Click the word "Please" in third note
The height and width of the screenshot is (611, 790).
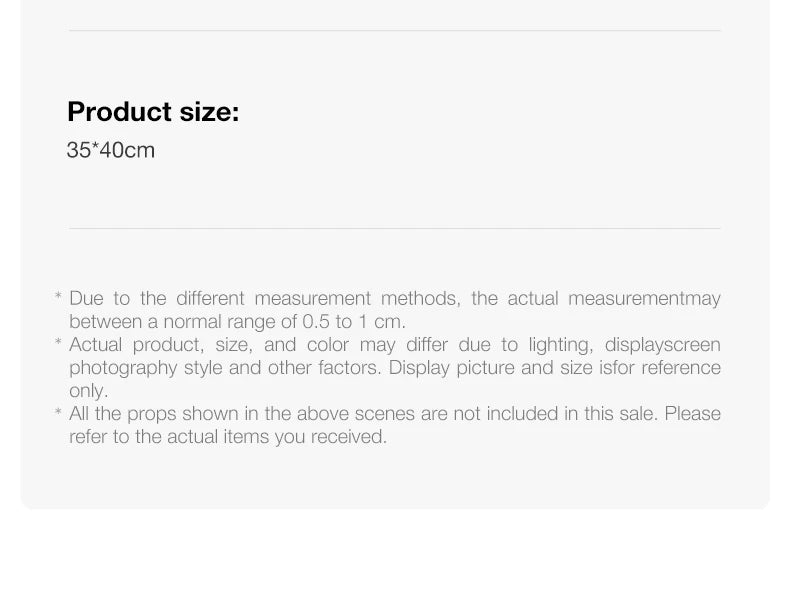pos(692,414)
